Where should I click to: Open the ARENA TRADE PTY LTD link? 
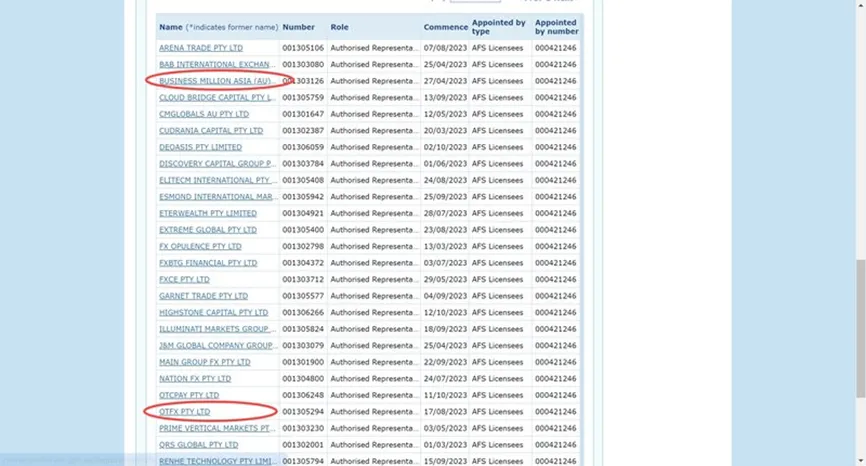pyautogui.click(x=201, y=48)
